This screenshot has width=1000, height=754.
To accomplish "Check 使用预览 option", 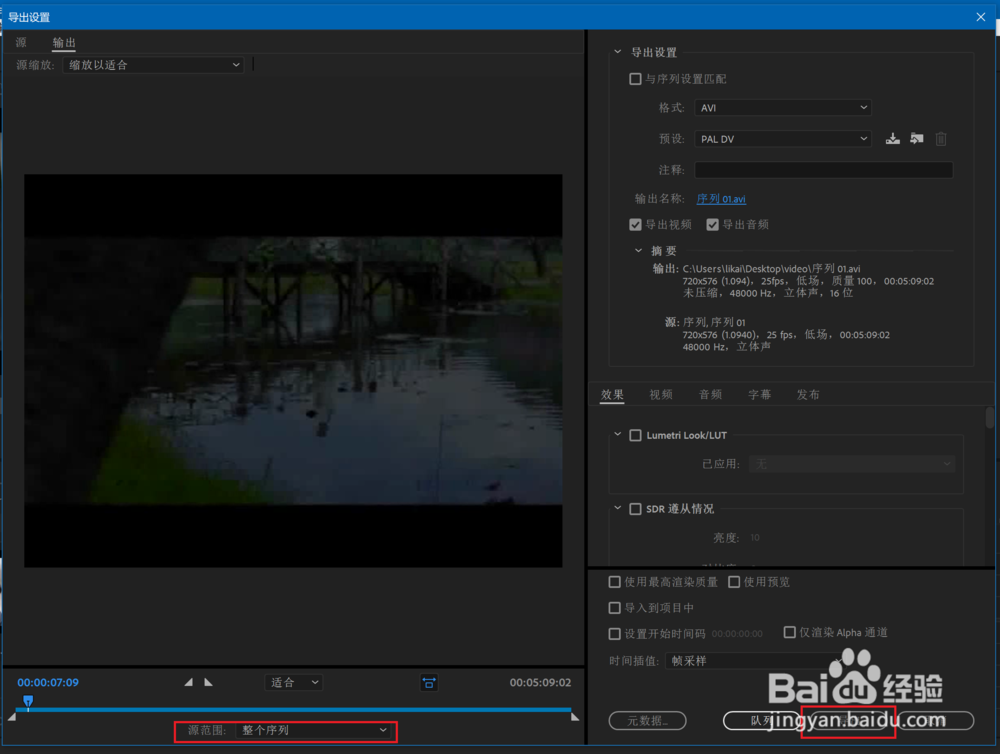I will pyautogui.click(x=734, y=582).
